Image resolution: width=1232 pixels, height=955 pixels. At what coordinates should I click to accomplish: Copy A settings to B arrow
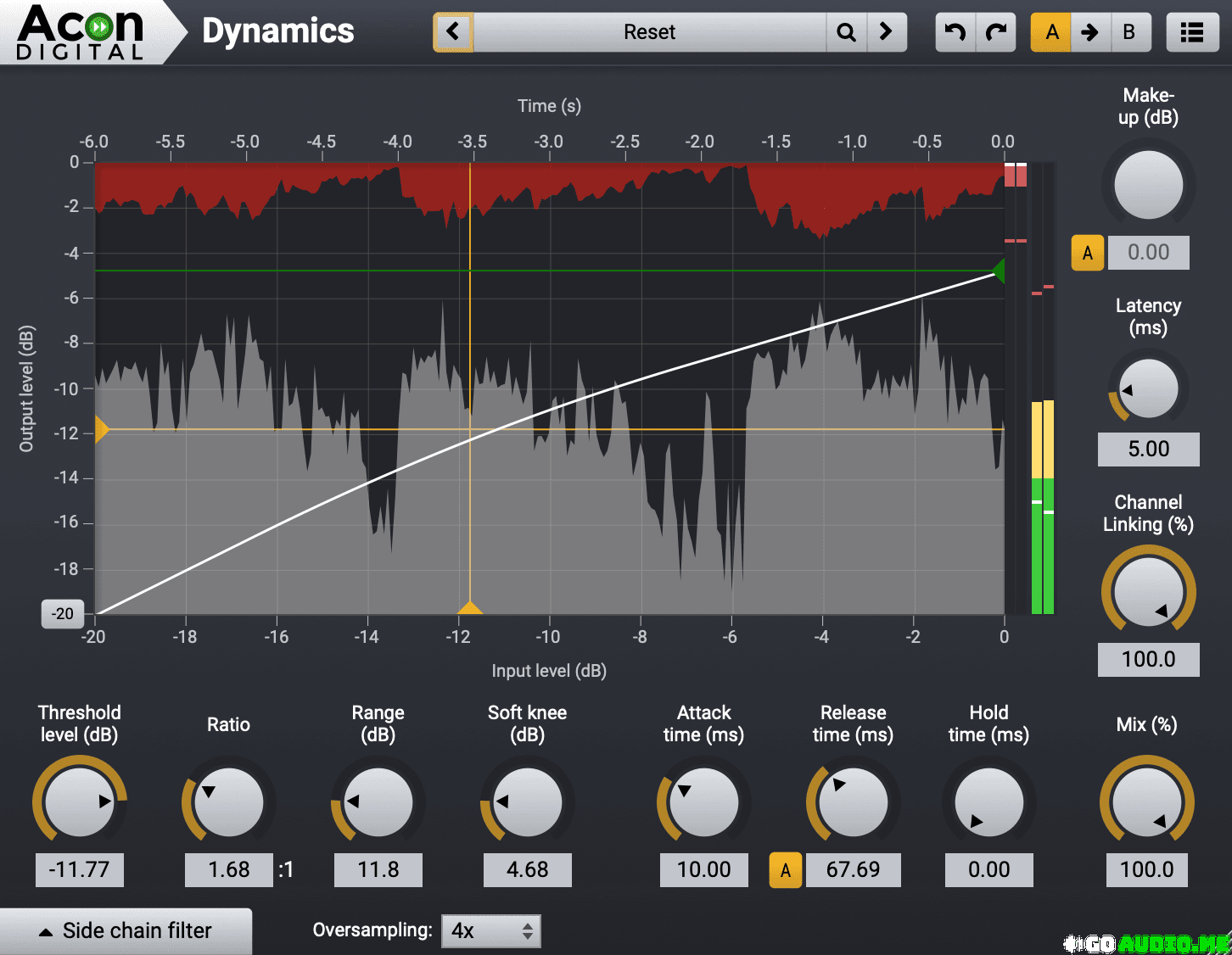1090,32
